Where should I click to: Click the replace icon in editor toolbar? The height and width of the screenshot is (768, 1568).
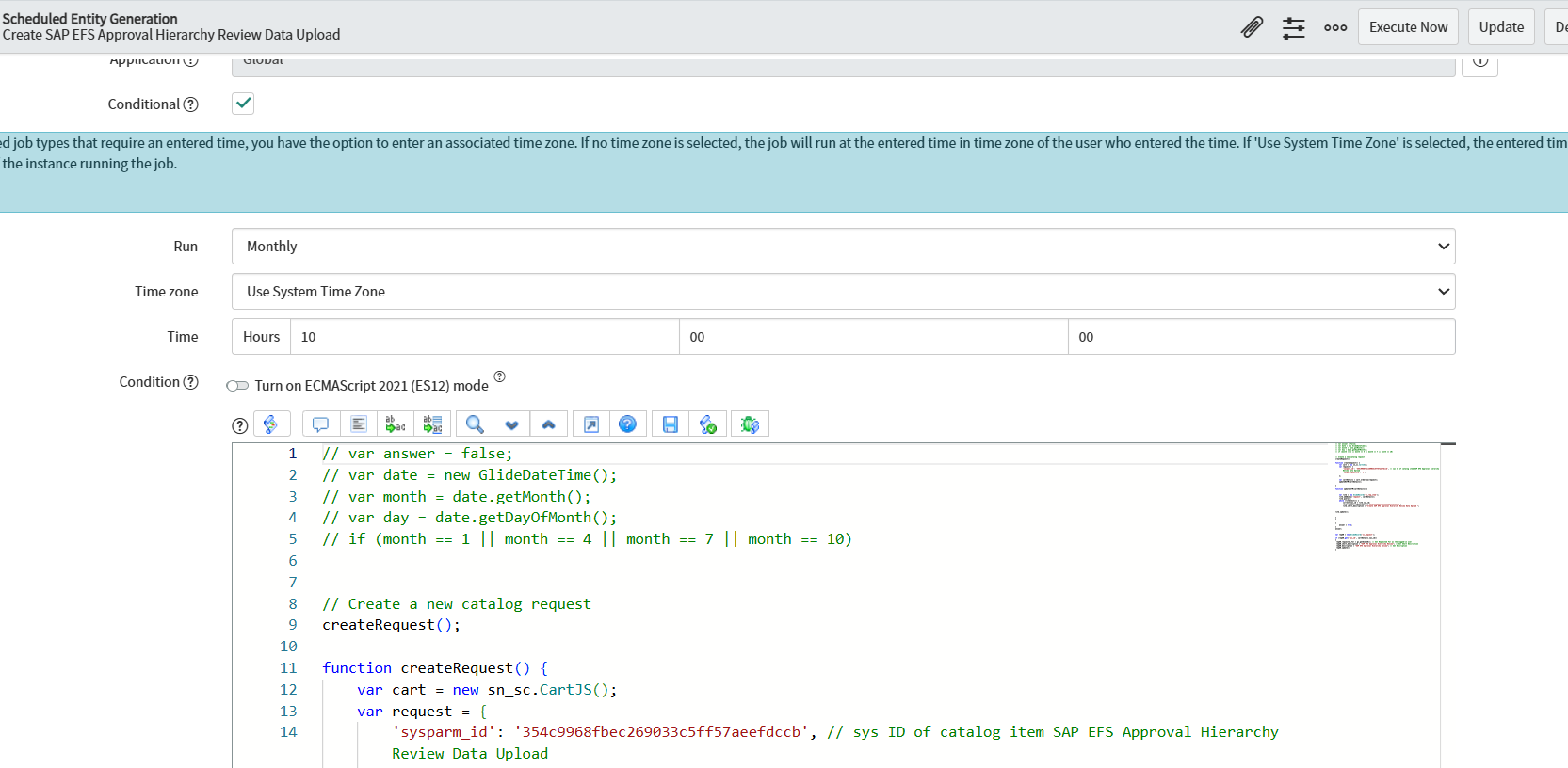pos(396,424)
